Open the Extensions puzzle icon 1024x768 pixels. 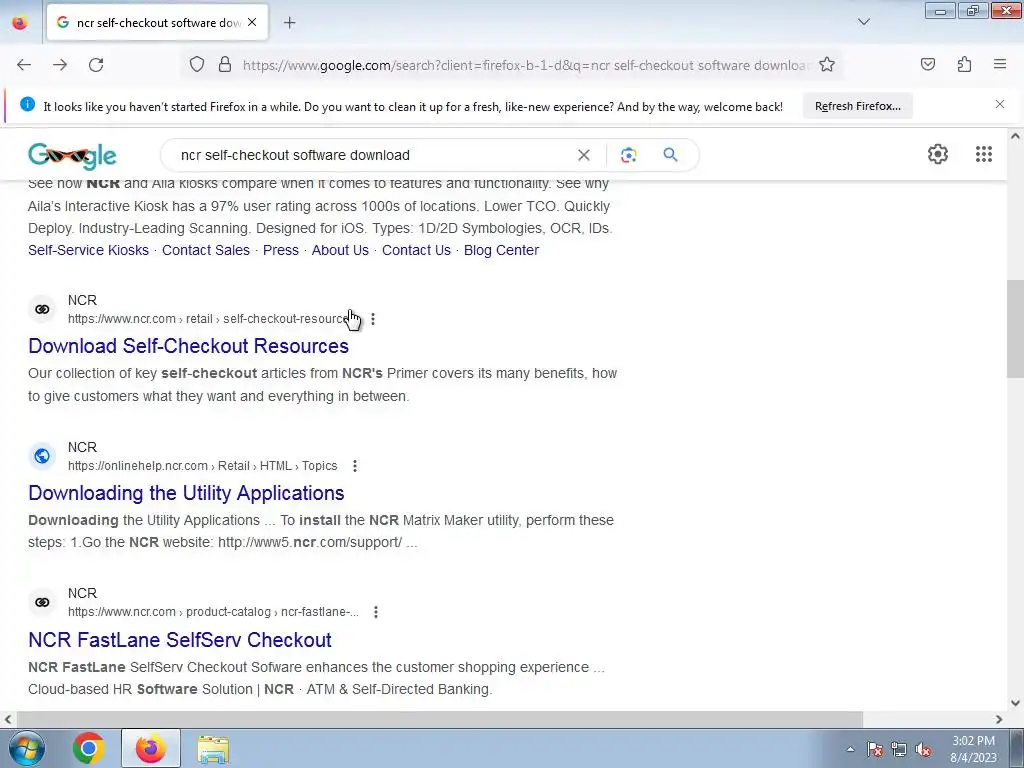pyautogui.click(x=964, y=65)
